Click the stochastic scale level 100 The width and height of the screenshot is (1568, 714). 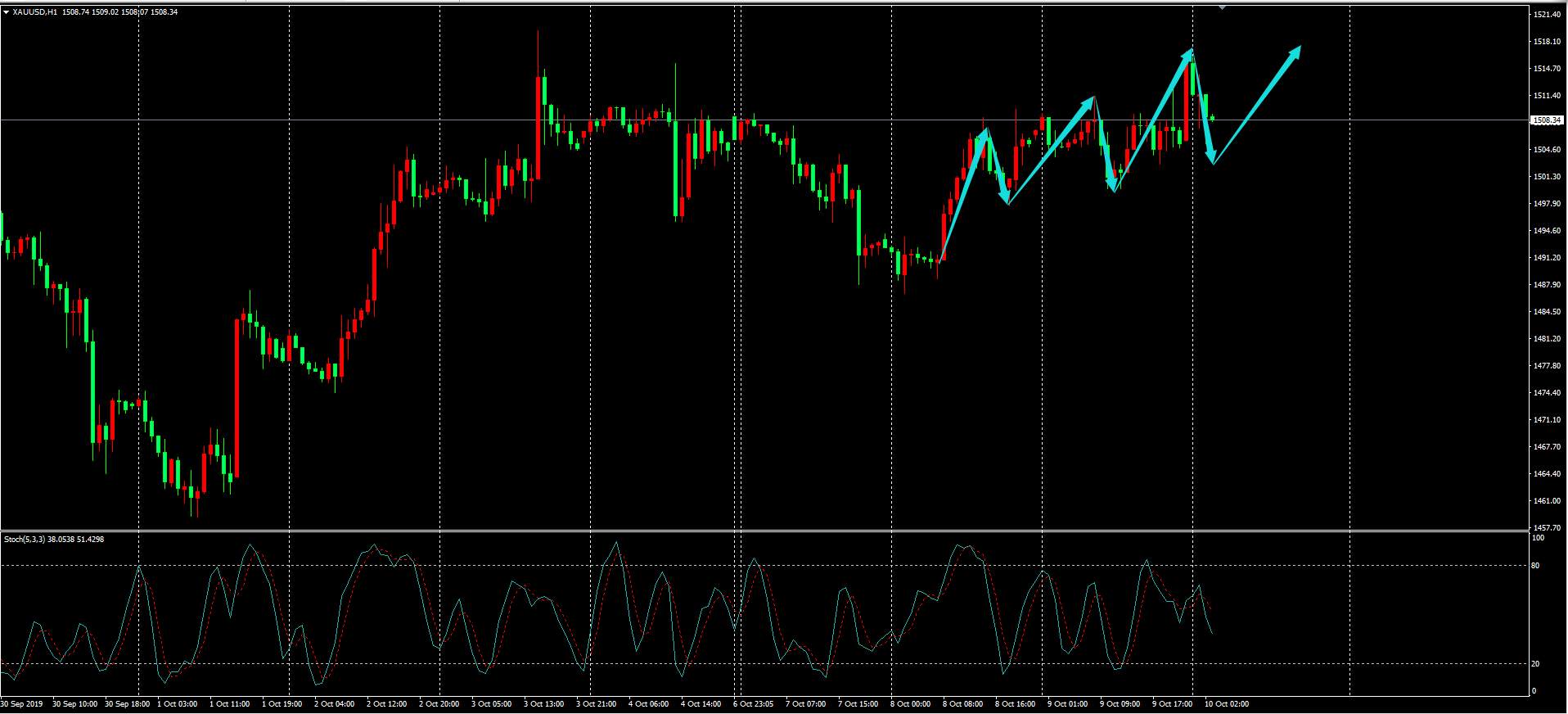click(1538, 538)
